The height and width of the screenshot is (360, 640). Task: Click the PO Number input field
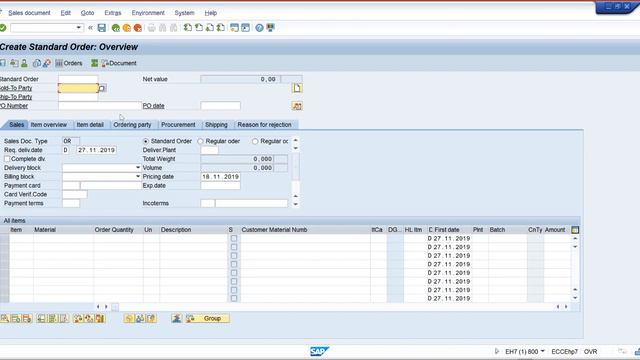100,106
